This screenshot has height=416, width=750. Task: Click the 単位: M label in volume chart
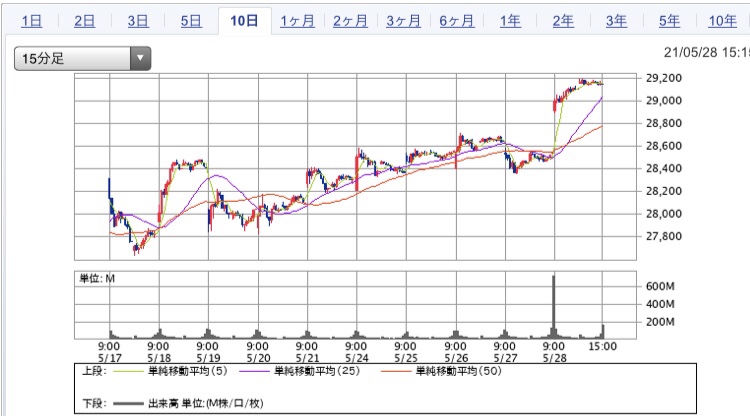97,279
